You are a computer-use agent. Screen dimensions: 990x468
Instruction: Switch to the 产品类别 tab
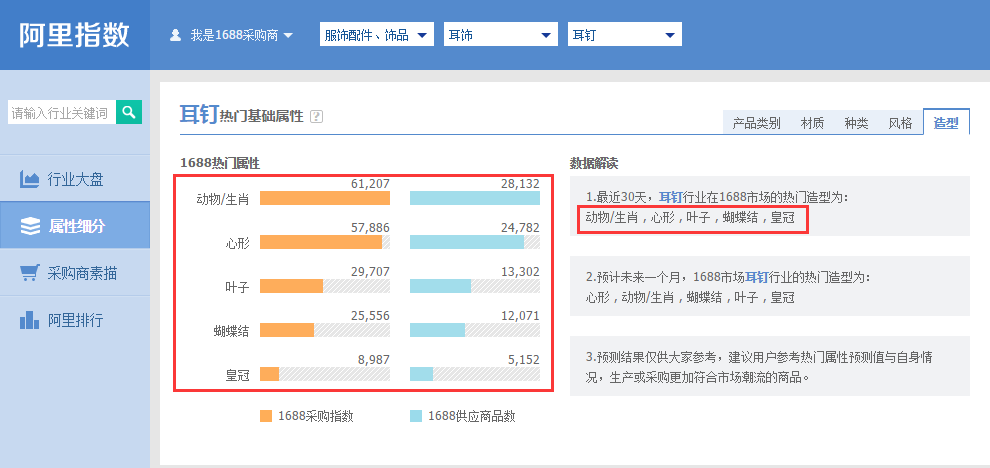(x=756, y=123)
